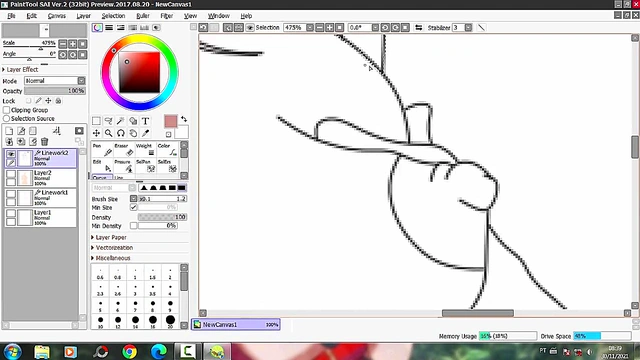
Task: Choose the Weight linework tool
Action: [146, 150]
